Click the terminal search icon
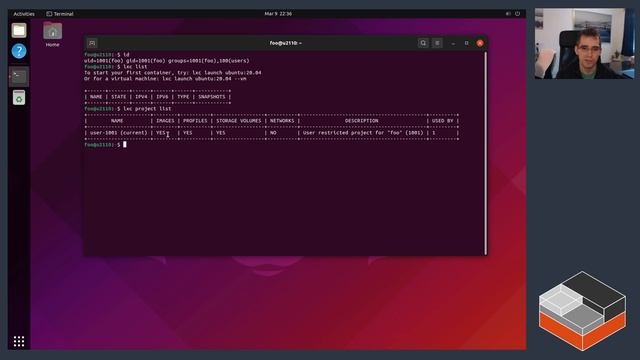The width and height of the screenshot is (640, 360). [x=423, y=43]
